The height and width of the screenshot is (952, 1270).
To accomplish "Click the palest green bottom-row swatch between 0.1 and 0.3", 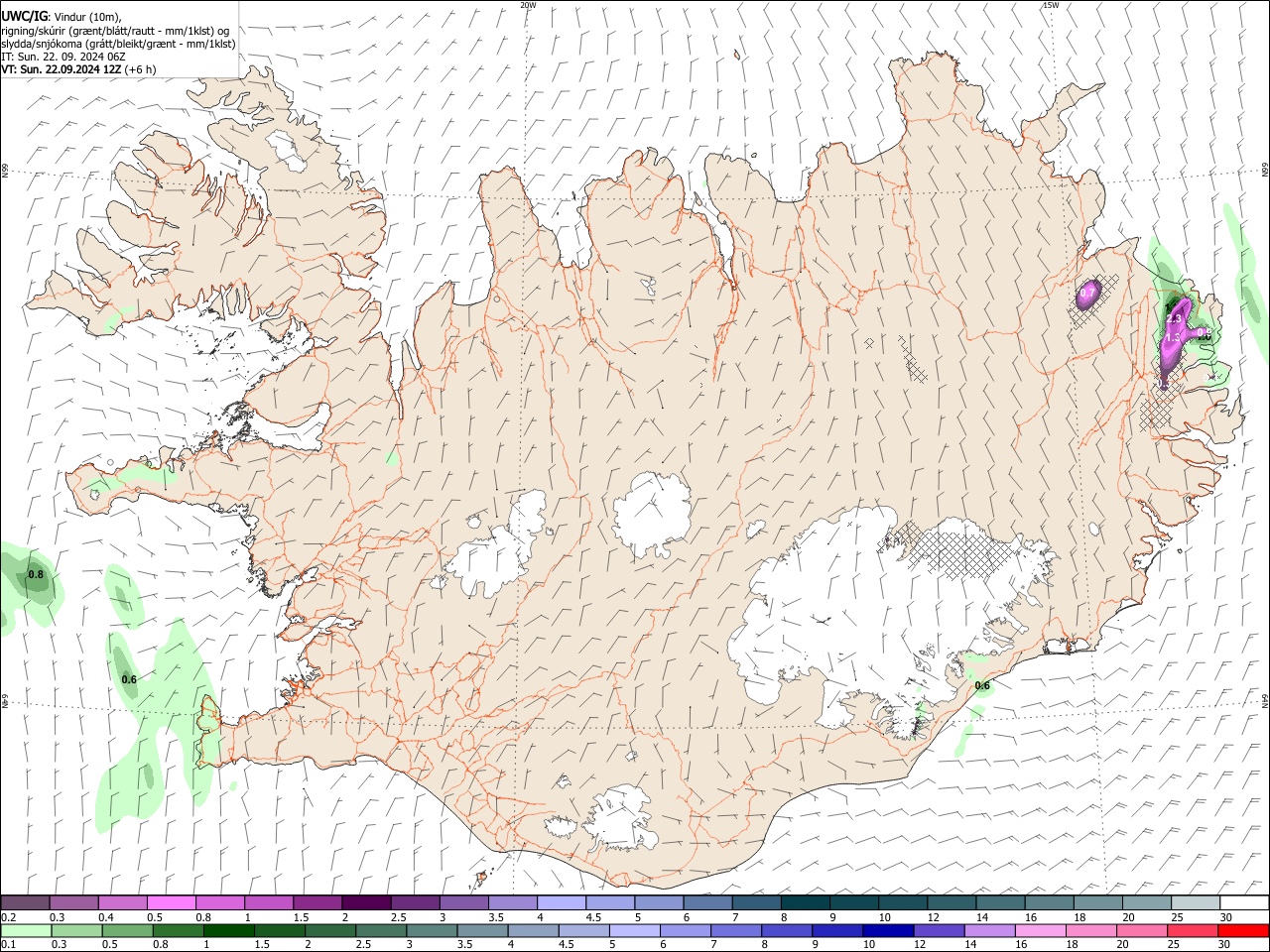I will [27, 930].
